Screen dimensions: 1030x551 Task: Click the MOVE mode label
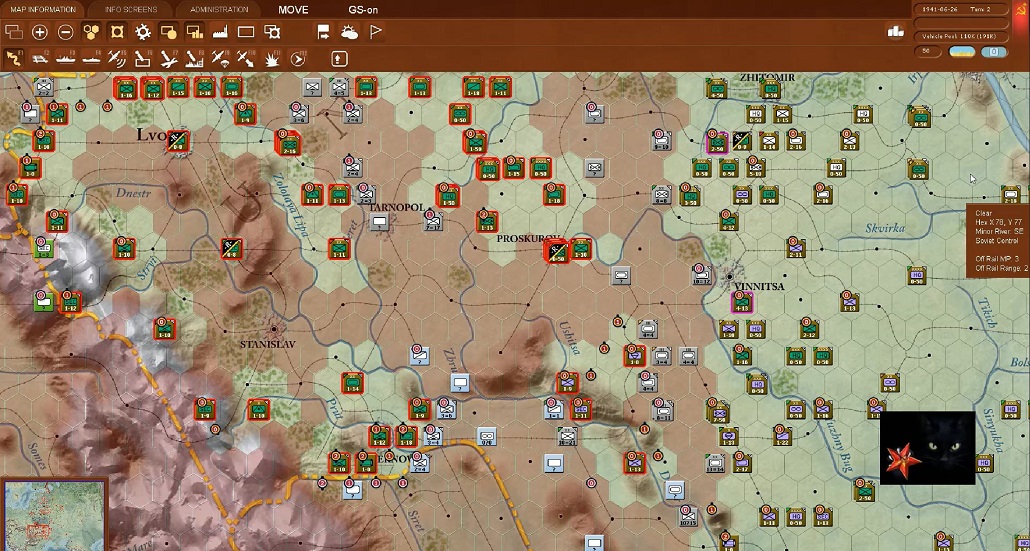293,10
